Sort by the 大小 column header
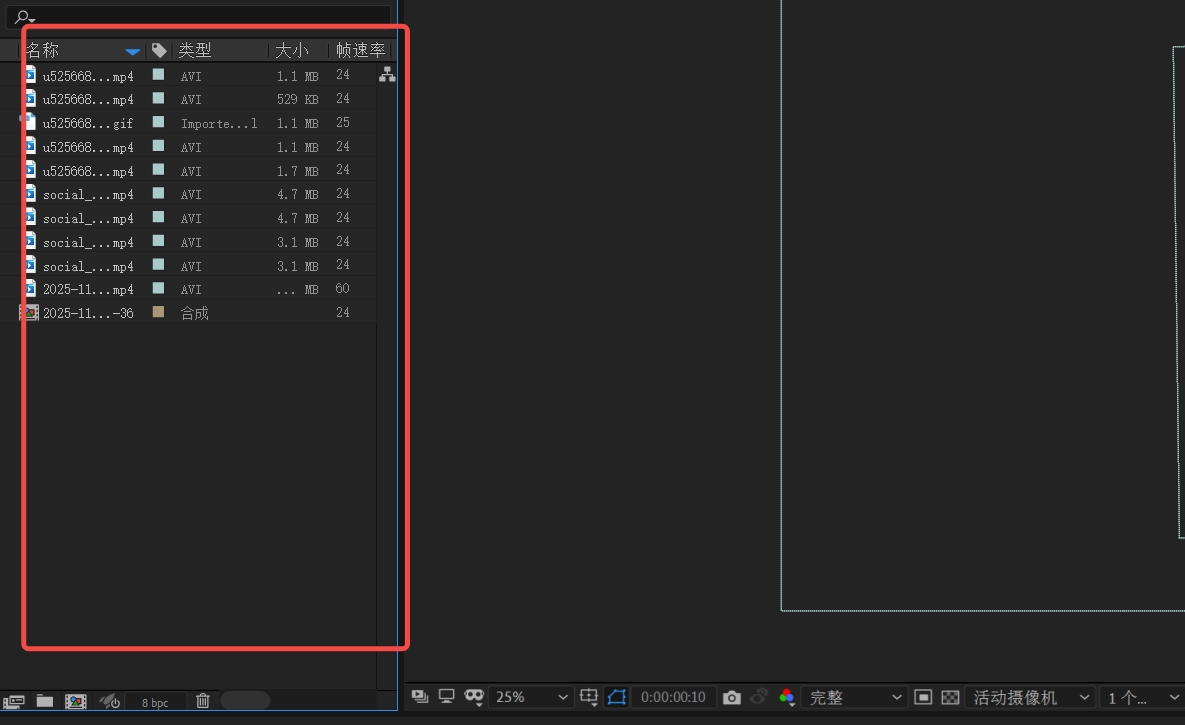Viewport: 1185px width, 725px height. (x=292, y=50)
